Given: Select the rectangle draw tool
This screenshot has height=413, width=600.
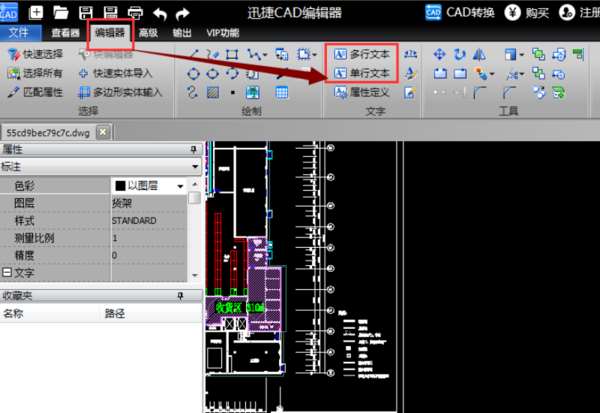Looking at the screenshot, I should coord(232,54).
